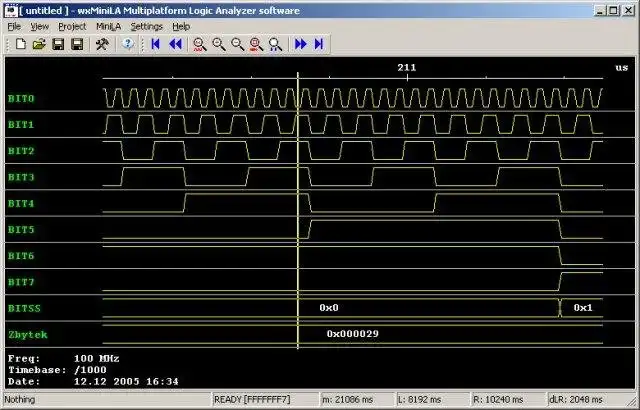Click the second floppy-disk Save As icon
The height and width of the screenshot is (410, 640).
[x=77, y=44]
